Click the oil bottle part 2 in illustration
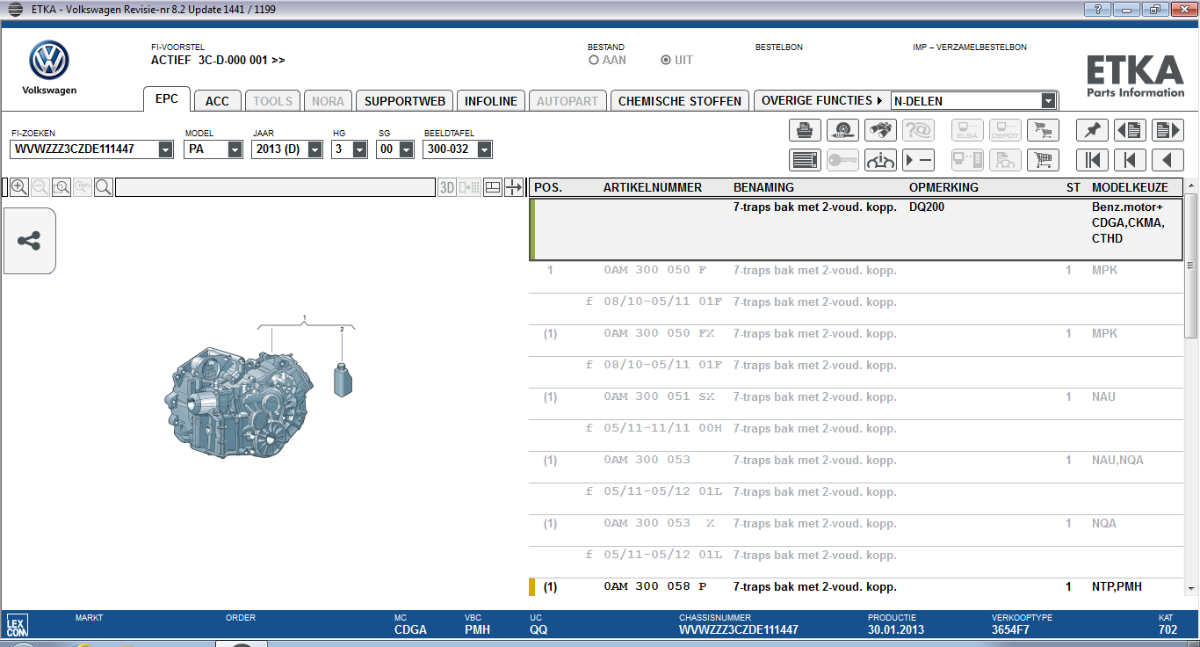1200x647 pixels. tap(342, 378)
